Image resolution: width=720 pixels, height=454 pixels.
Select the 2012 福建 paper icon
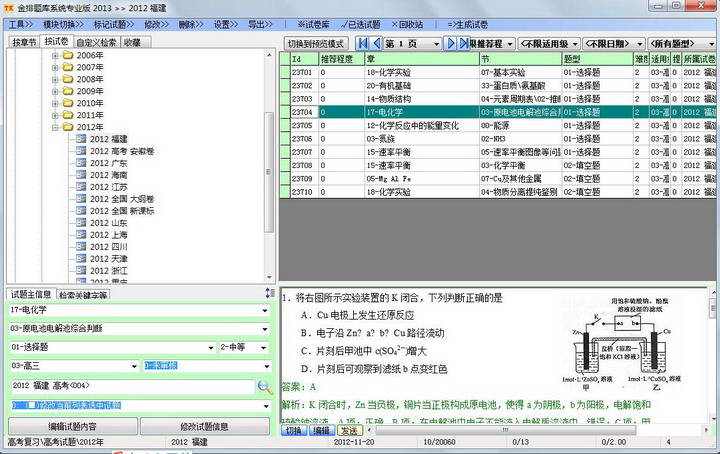click(81, 139)
